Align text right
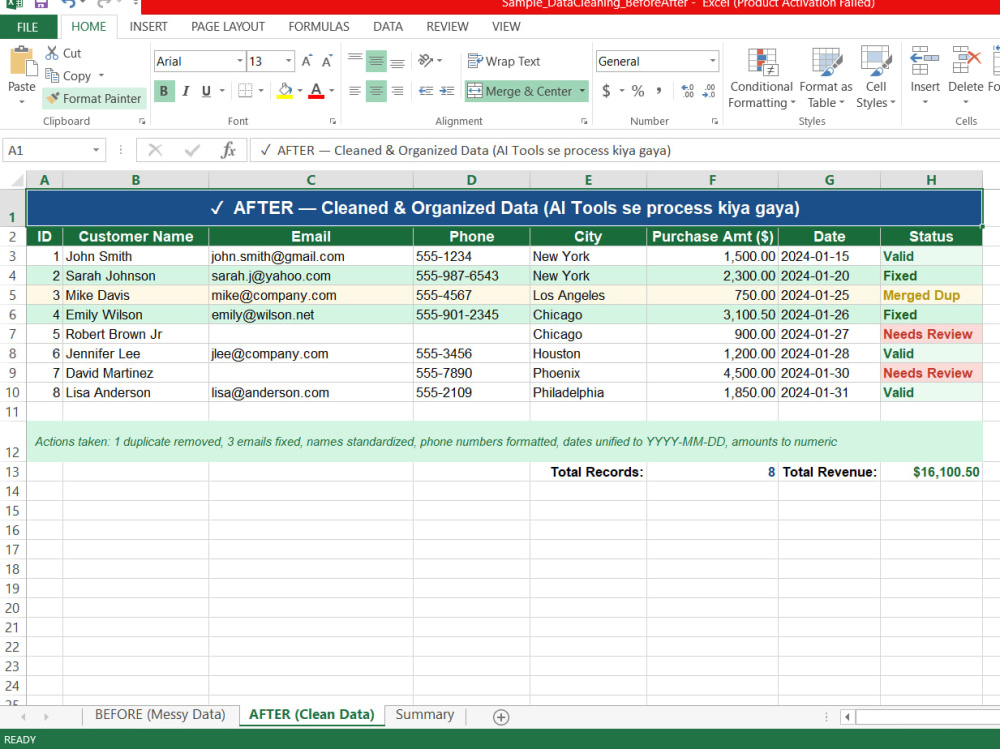 397,91
